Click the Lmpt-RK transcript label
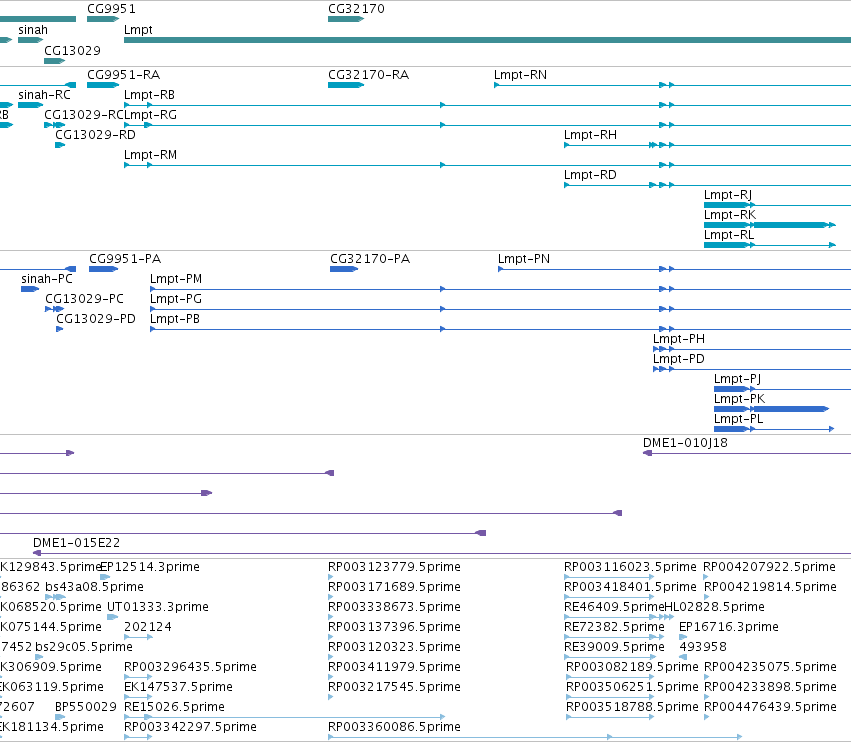Screen dimensions: 851x742 [x=730, y=214]
